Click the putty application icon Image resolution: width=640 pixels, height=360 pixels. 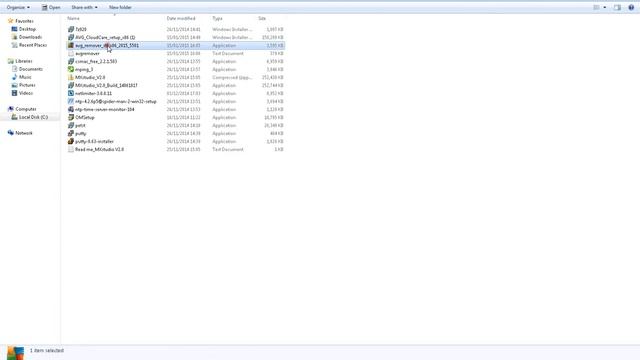[71, 133]
